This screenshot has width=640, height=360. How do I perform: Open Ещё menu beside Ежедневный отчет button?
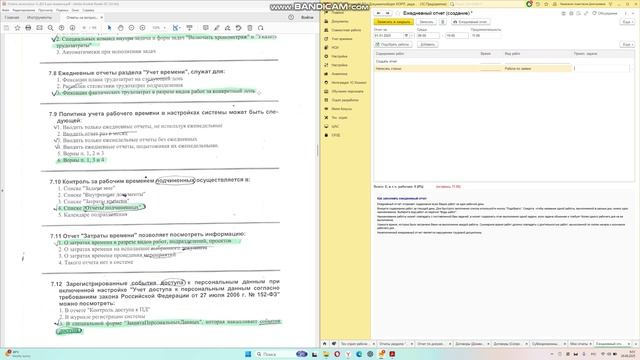pyautogui.click(x=627, y=22)
